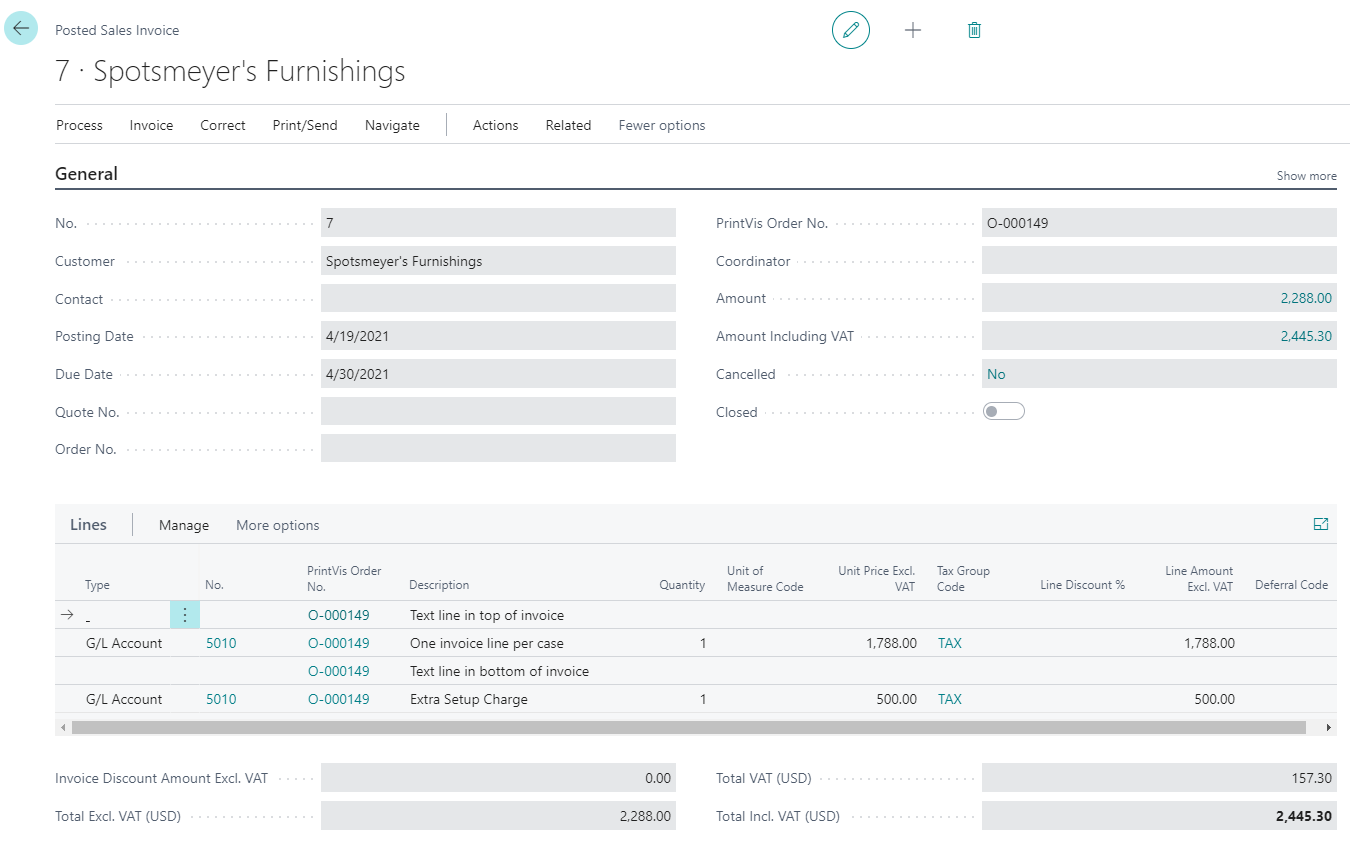Image resolution: width=1350 pixels, height=850 pixels.
Task: Click description Text line in bottom of invoice
Action: click(499, 671)
